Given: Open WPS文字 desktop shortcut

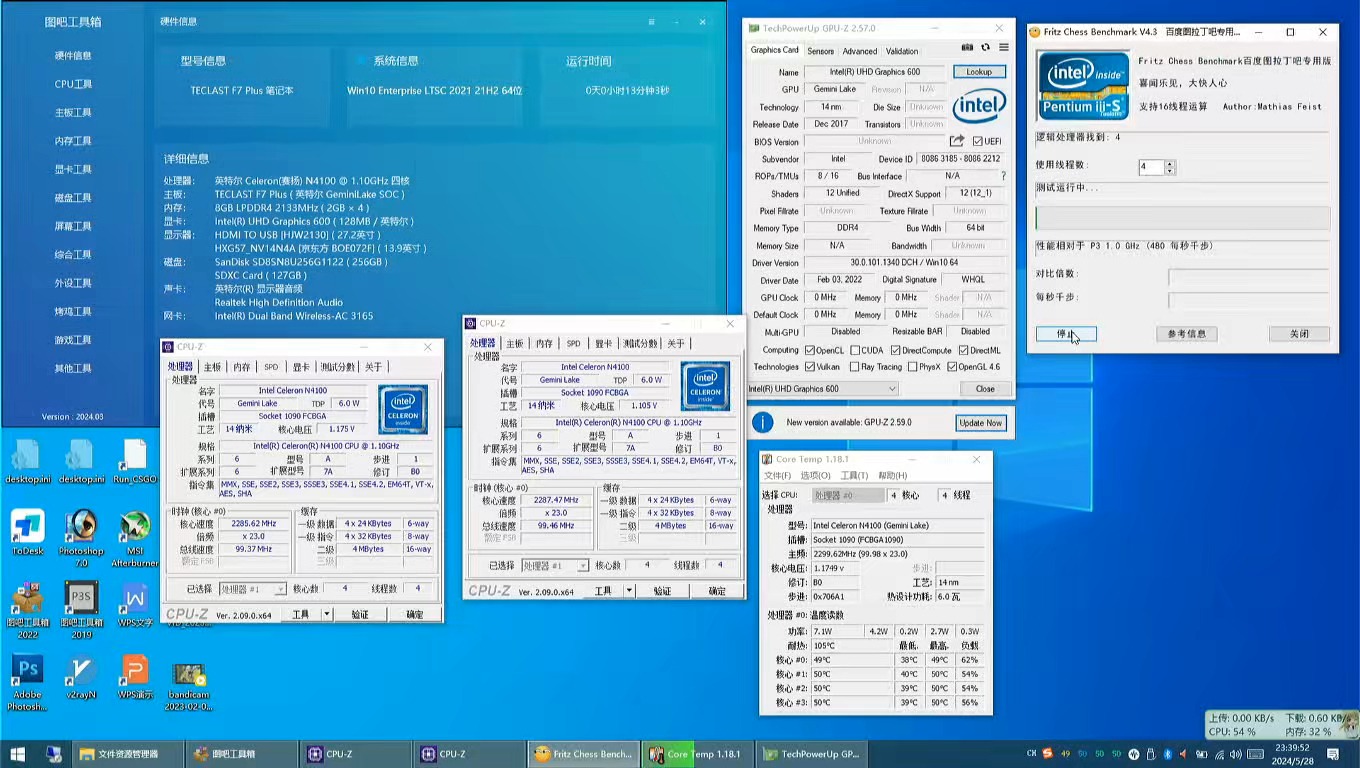Looking at the screenshot, I should click(x=135, y=604).
